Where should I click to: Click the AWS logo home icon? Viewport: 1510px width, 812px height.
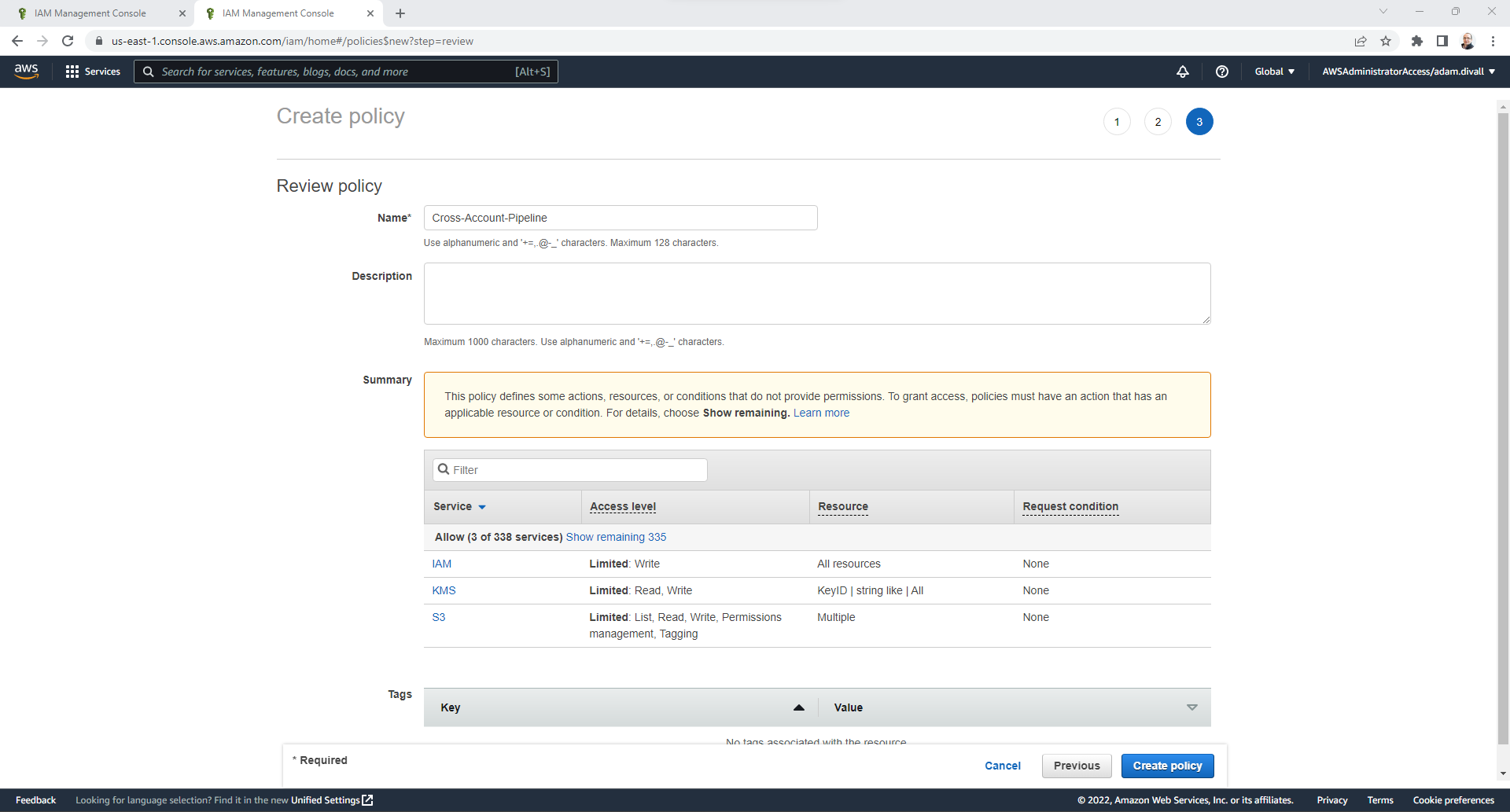[x=26, y=71]
